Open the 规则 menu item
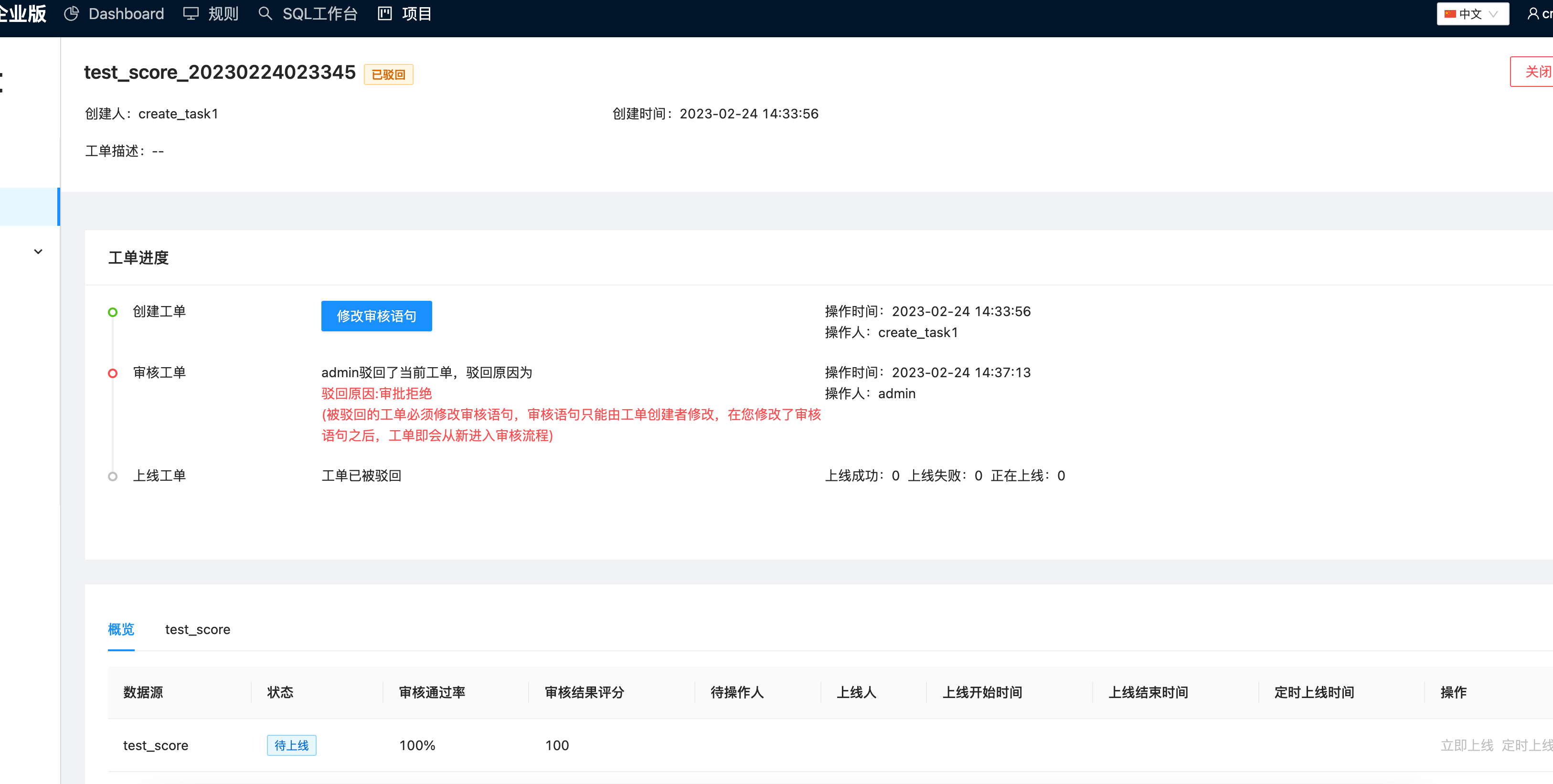Viewport: 1553px width, 784px height. coord(222,13)
